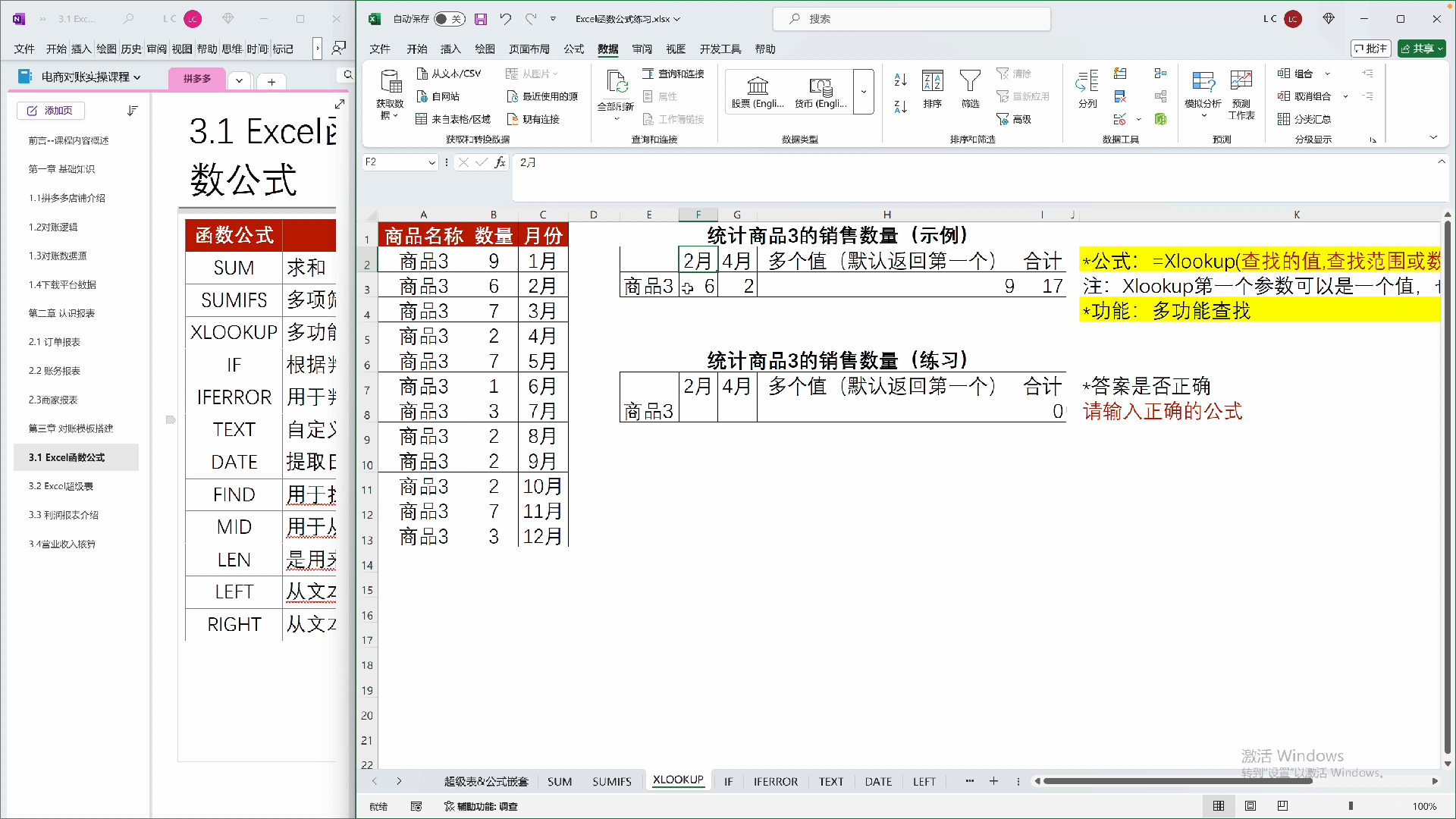Image resolution: width=1456 pixels, height=819 pixels.
Task: Switch to Page Layout view
Action: tap(1250, 806)
